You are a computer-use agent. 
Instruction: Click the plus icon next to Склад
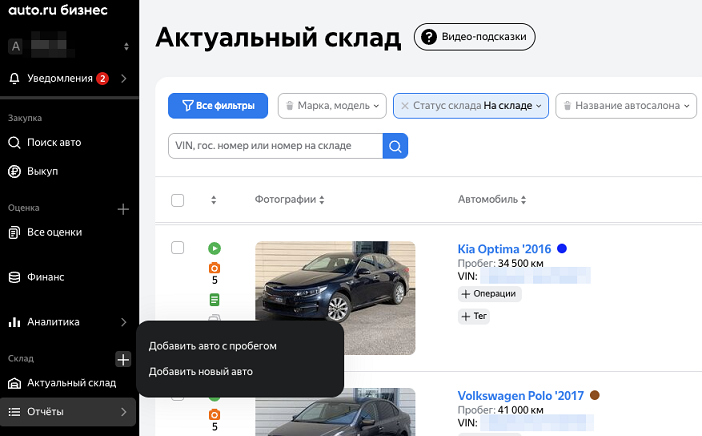click(123, 359)
